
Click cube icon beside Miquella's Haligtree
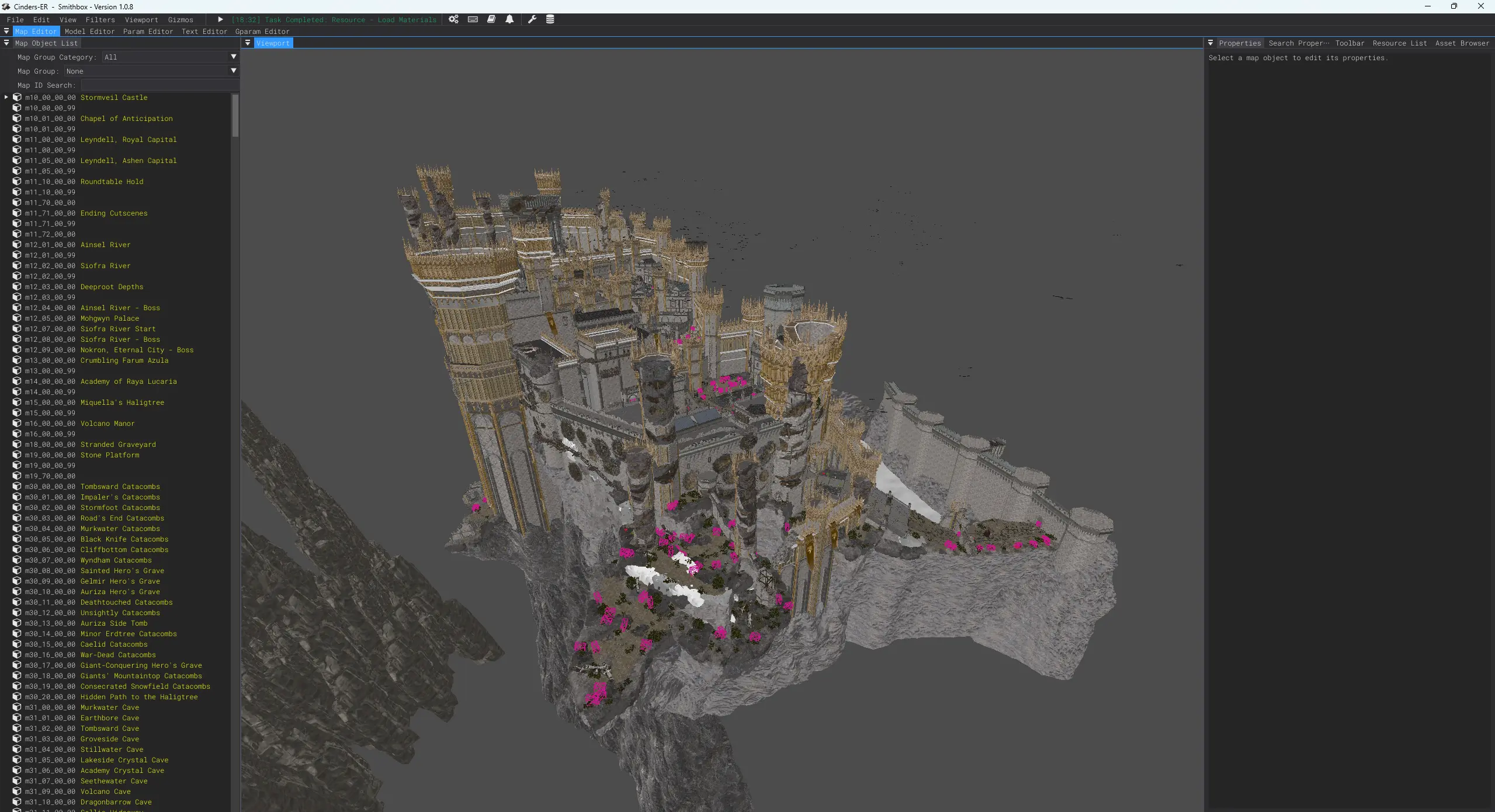[x=17, y=402]
